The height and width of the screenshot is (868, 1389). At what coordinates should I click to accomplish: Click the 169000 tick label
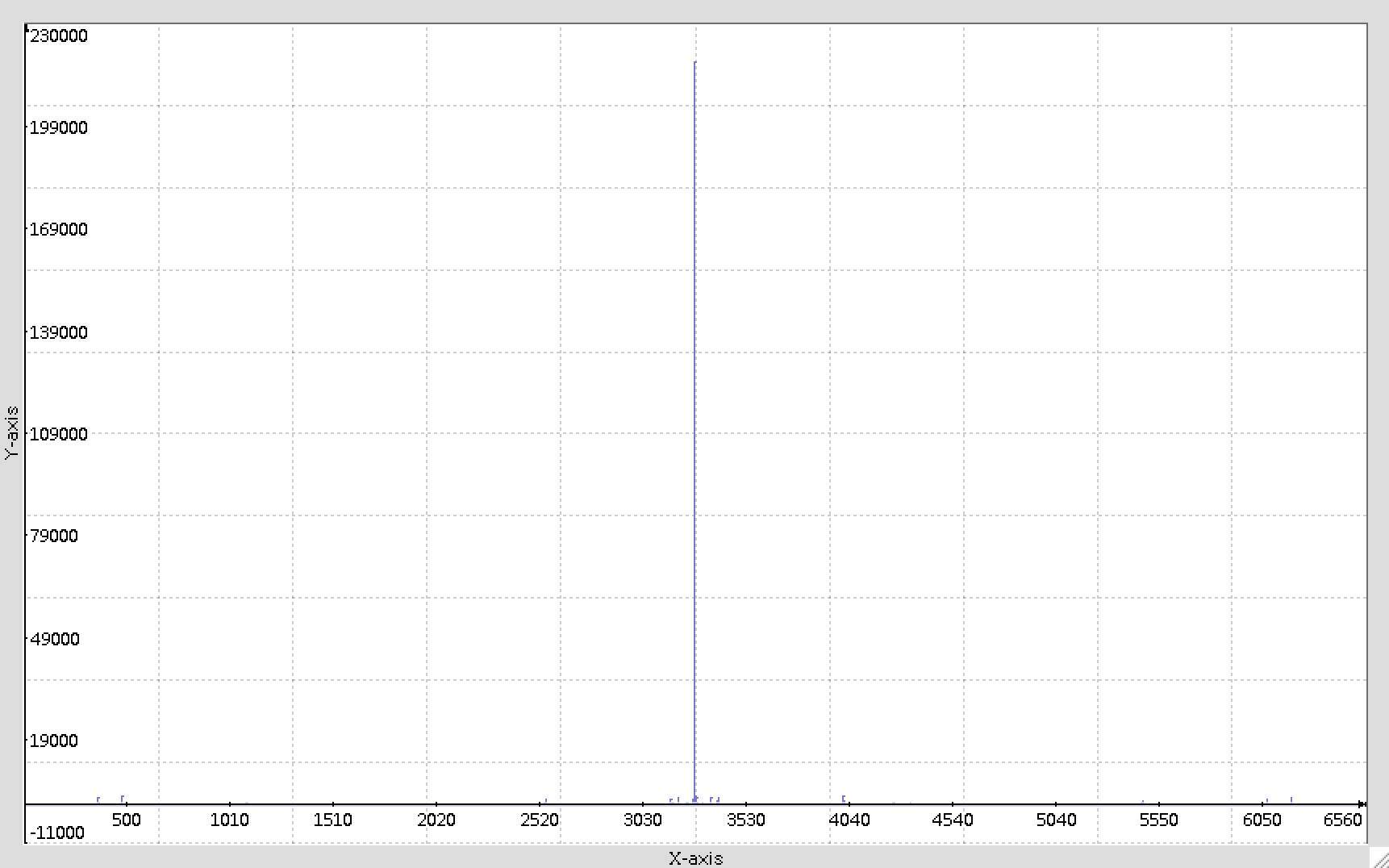pyautogui.click(x=58, y=229)
